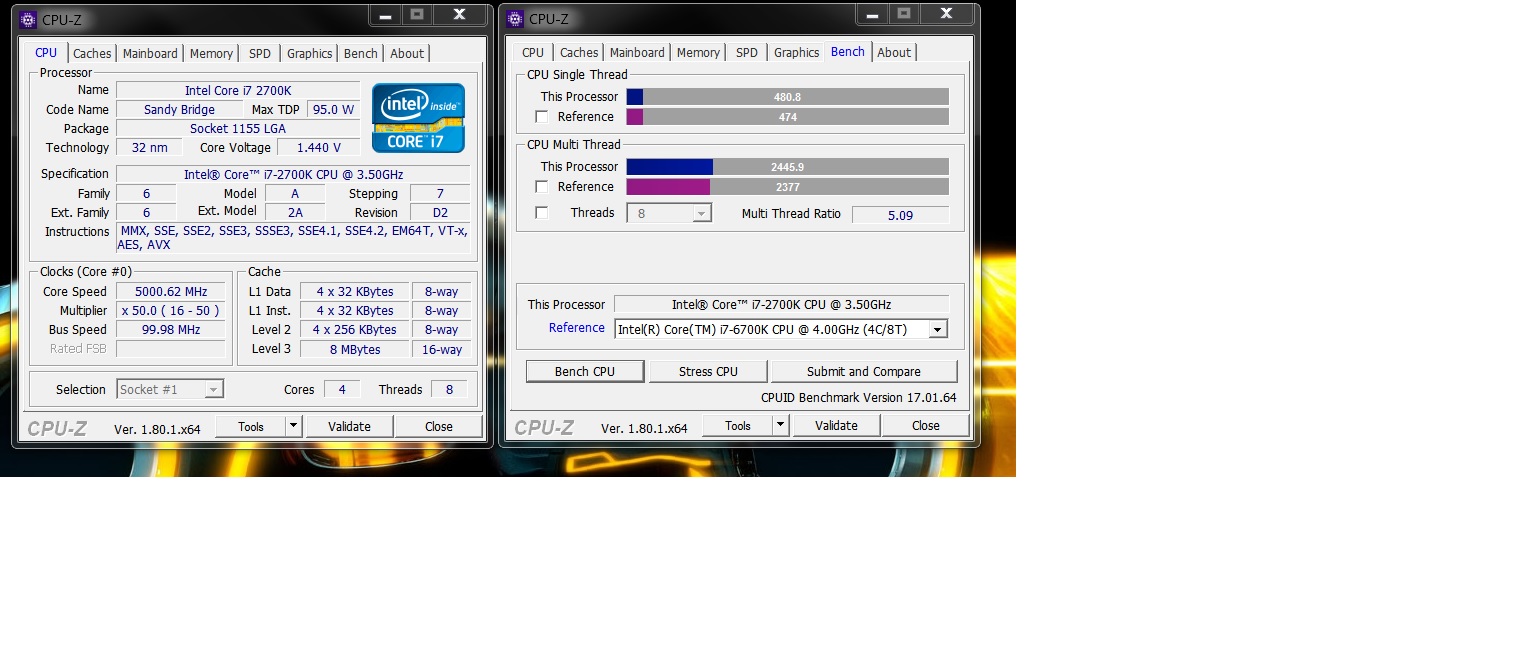
Task: Click the Specification field i7-2700K @ 3.50GHz
Action: click(x=293, y=174)
